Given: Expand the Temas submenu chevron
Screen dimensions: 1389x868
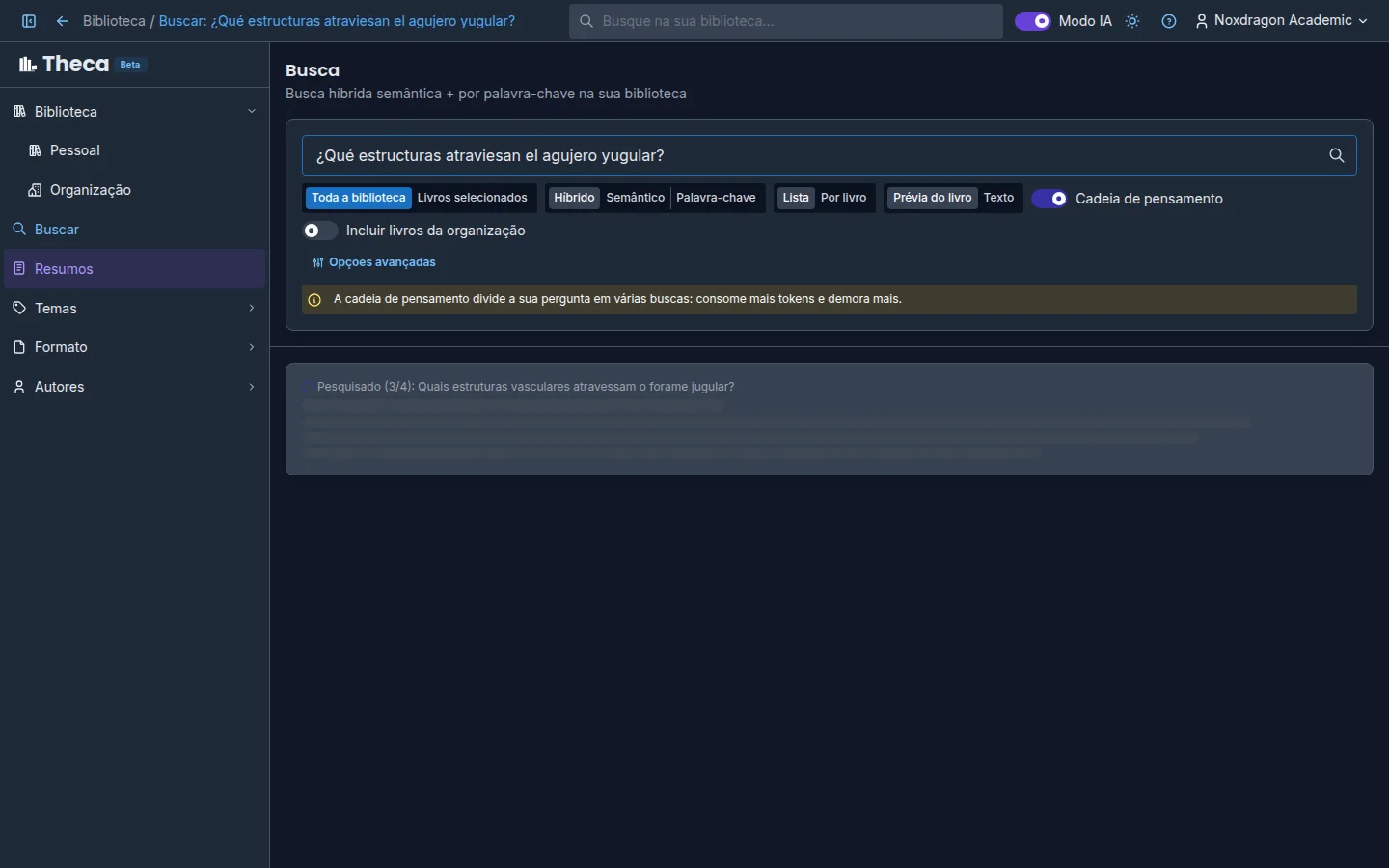Looking at the screenshot, I should [252, 309].
